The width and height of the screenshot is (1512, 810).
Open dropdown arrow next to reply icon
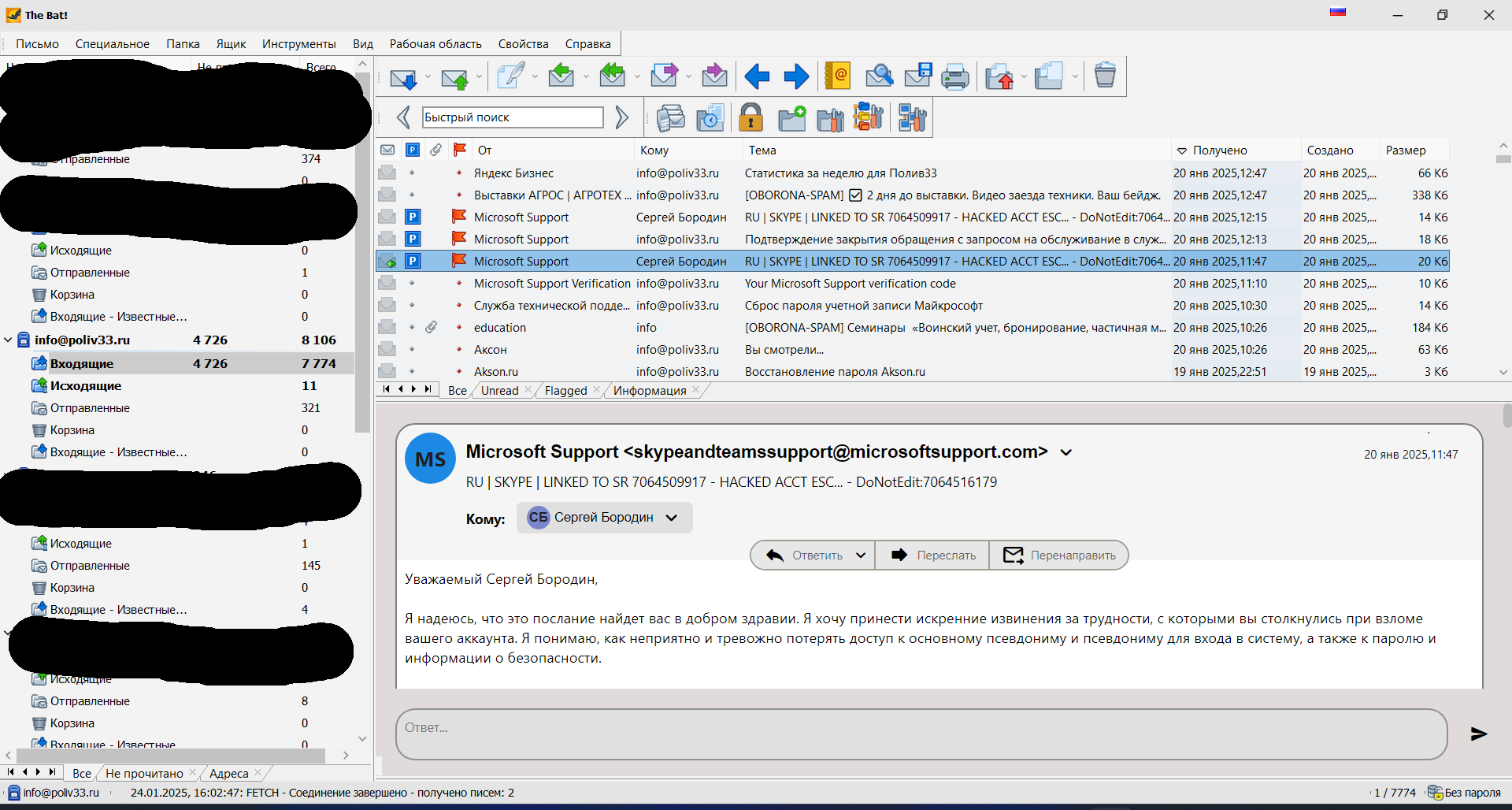[586, 77]
